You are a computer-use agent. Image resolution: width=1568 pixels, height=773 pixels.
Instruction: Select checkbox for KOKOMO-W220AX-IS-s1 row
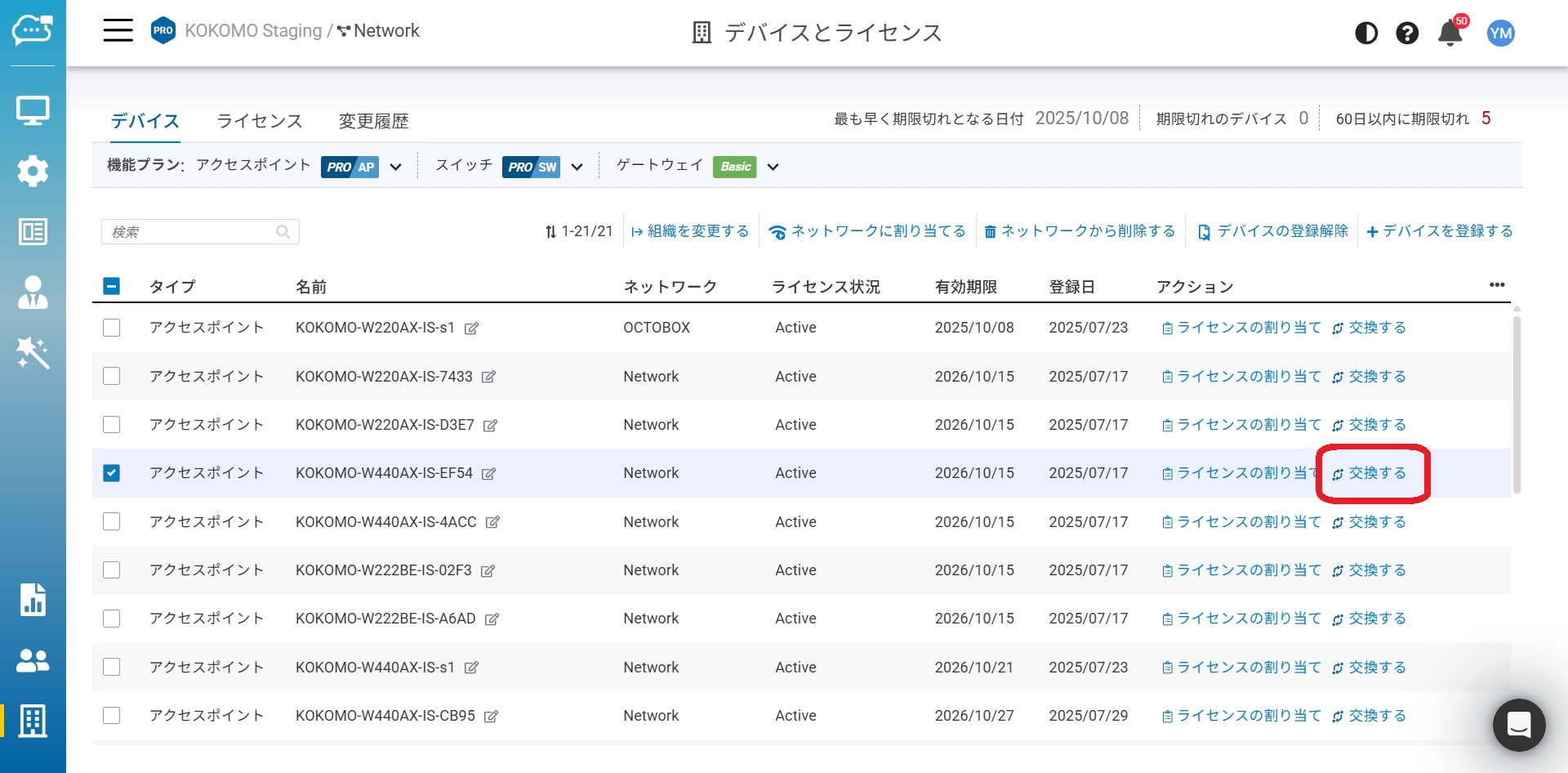(x=112, y=328)
